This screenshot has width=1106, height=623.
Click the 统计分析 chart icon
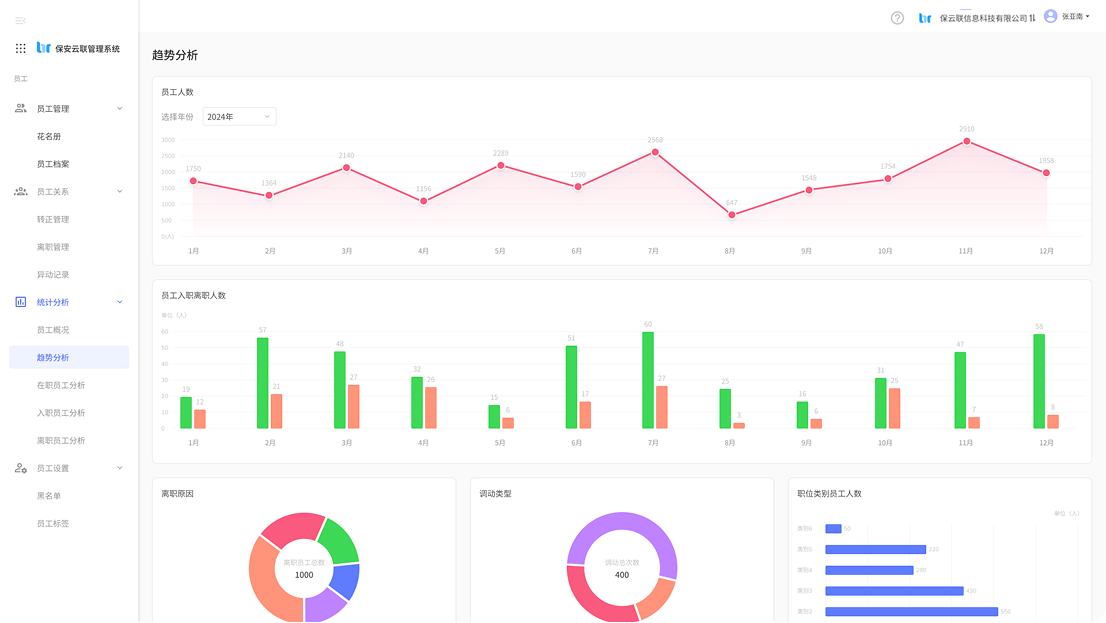(x=21, y=302)
